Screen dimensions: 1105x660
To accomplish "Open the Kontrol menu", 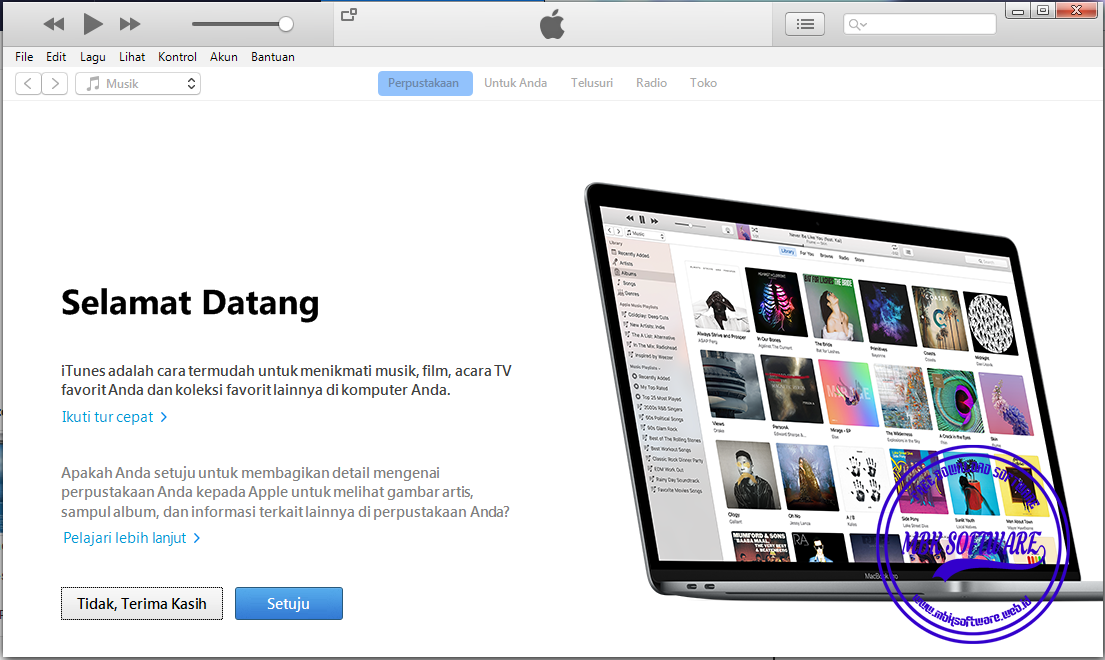I will pos(177,57).
